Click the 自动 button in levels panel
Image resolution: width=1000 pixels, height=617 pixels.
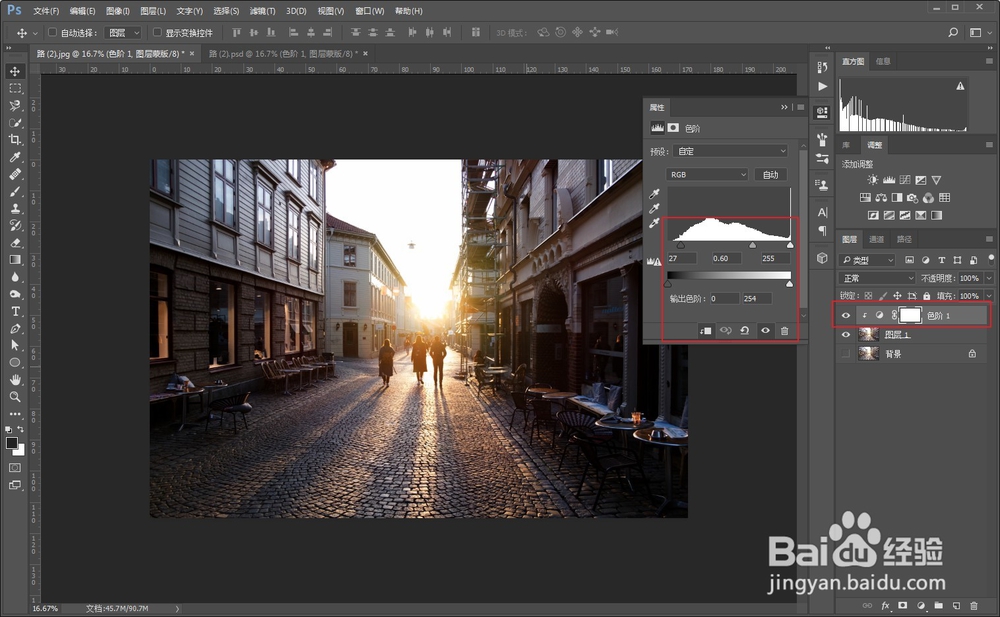point(770,175)
